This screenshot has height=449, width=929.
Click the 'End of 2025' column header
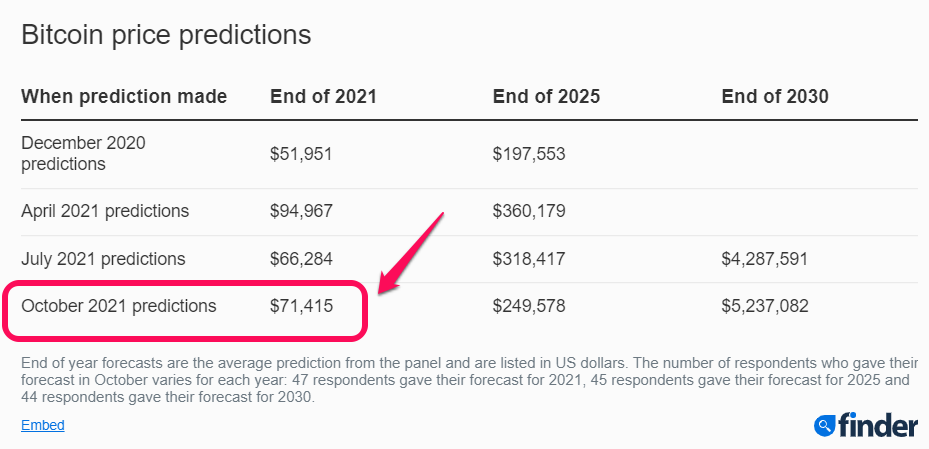(x=546, y=97)
